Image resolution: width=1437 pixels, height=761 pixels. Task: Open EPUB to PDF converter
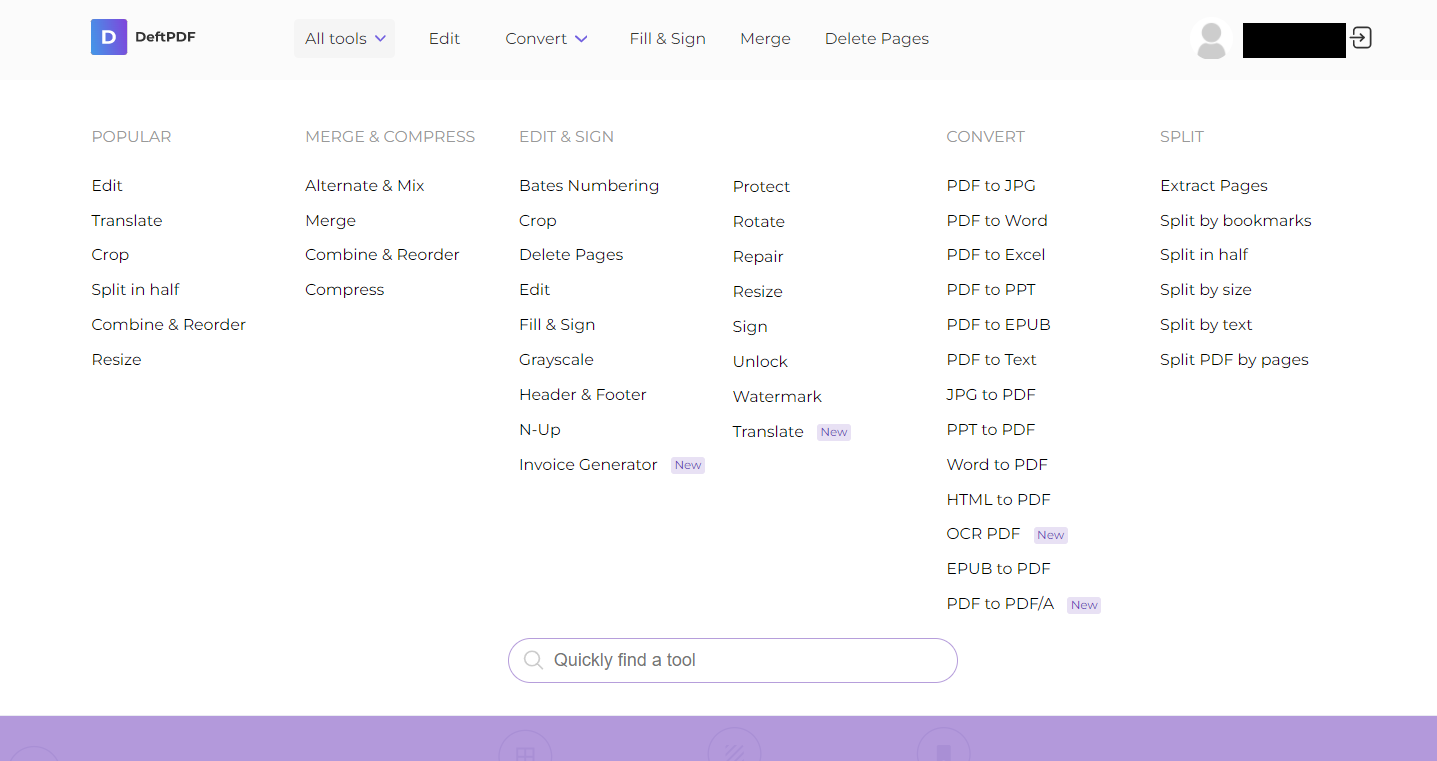pos(998,568)
